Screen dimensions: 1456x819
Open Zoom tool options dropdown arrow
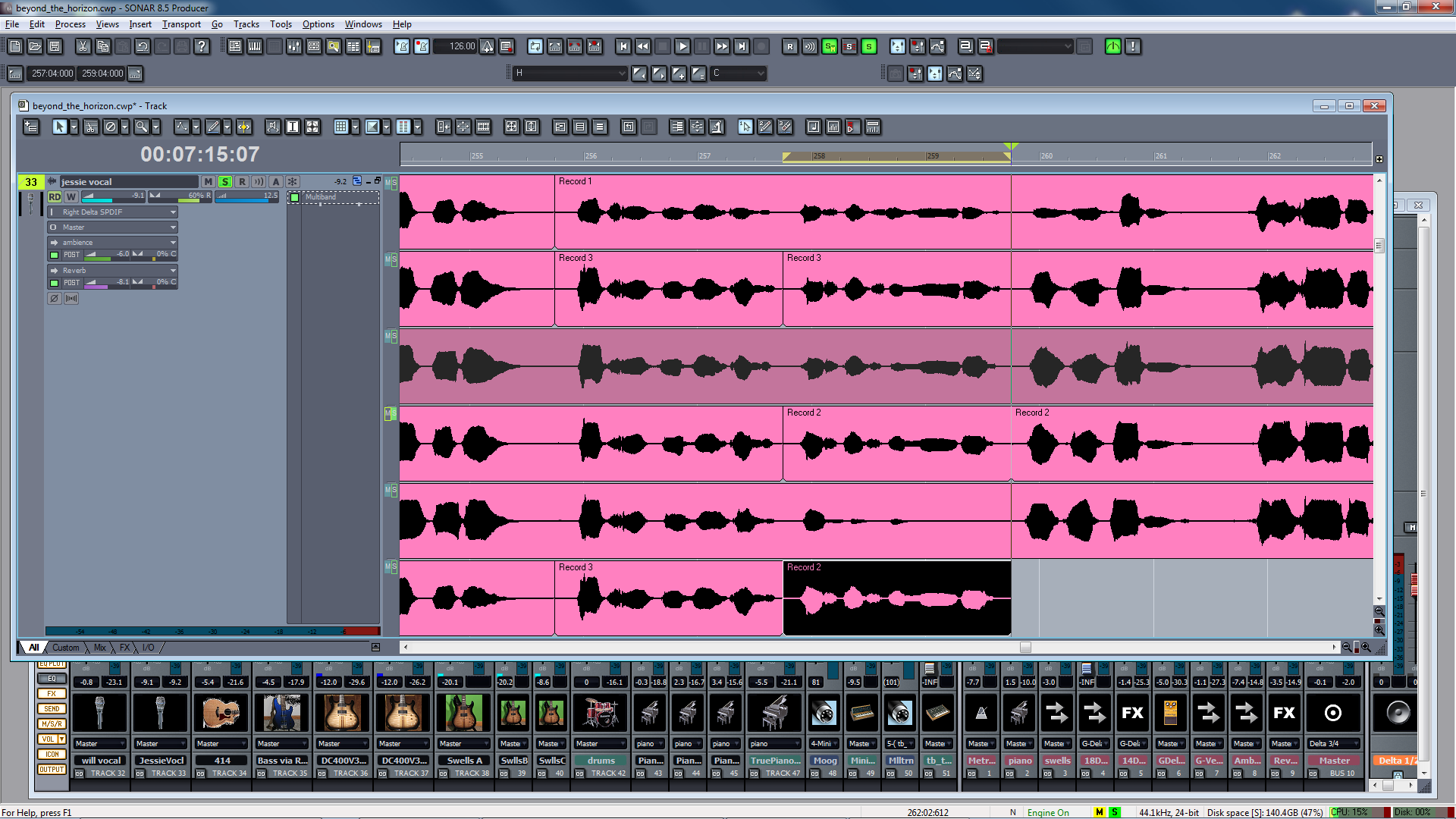(156, 127)
